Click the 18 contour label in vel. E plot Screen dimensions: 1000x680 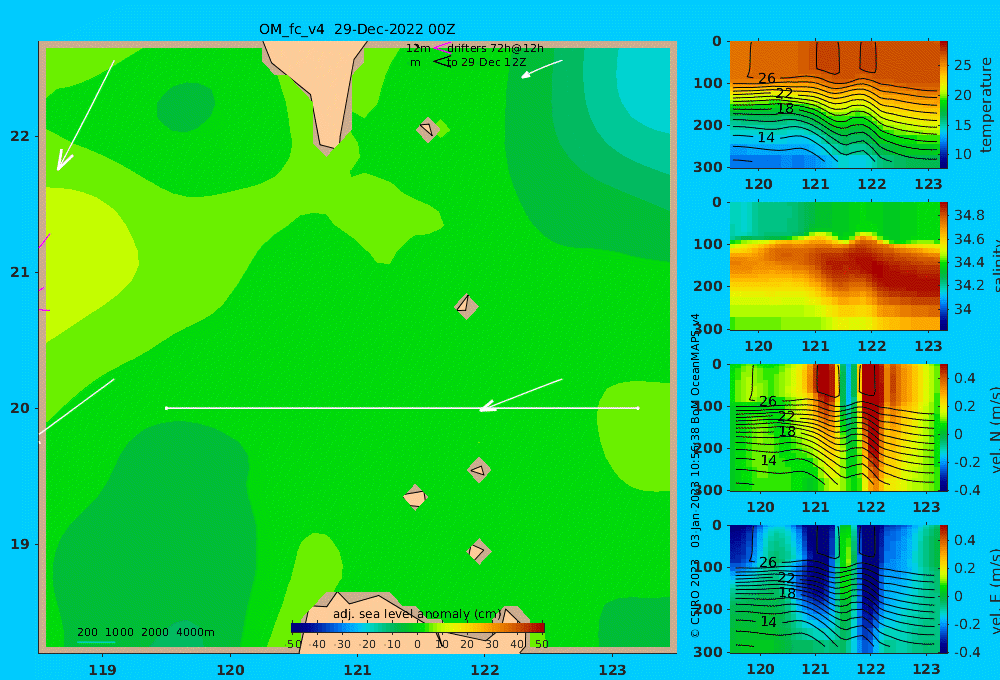(x=787, y=593)
